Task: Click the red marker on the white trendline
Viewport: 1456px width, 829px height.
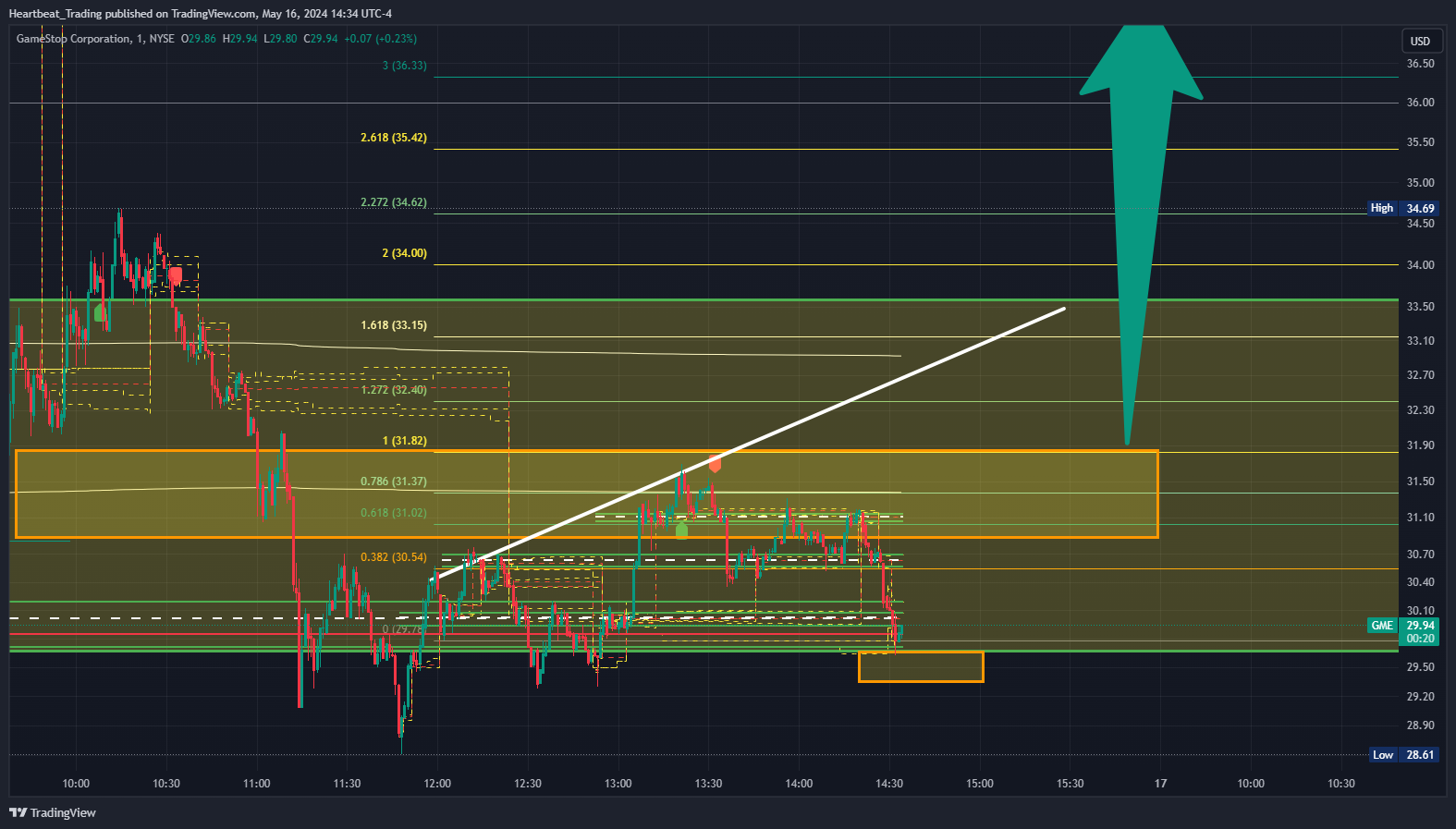Action: 715,463
